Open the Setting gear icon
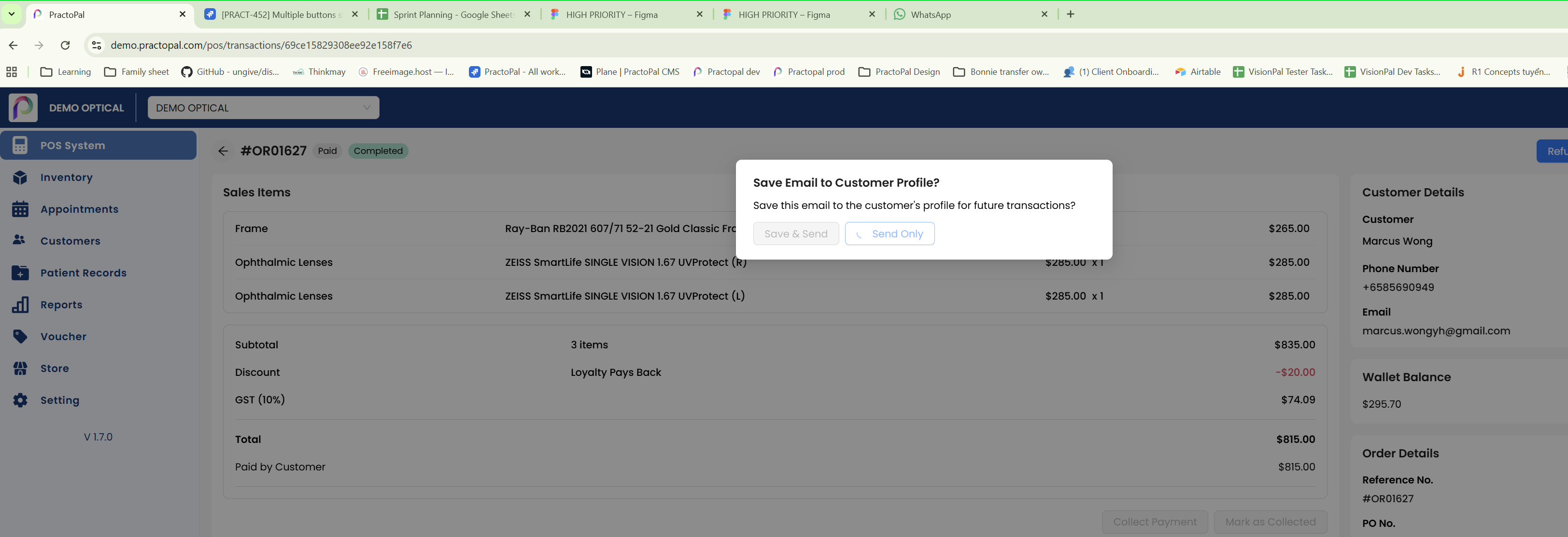 (x=20, y=400)
